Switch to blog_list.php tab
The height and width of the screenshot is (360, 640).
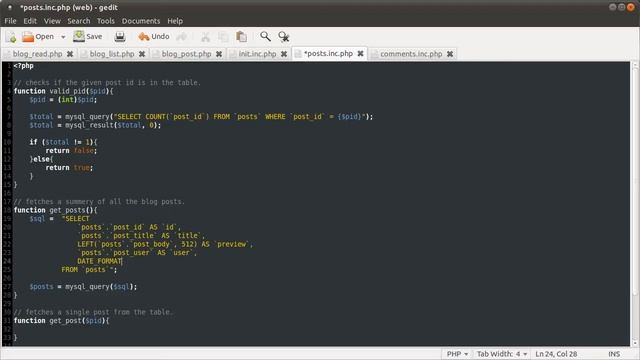pos(112,54)
